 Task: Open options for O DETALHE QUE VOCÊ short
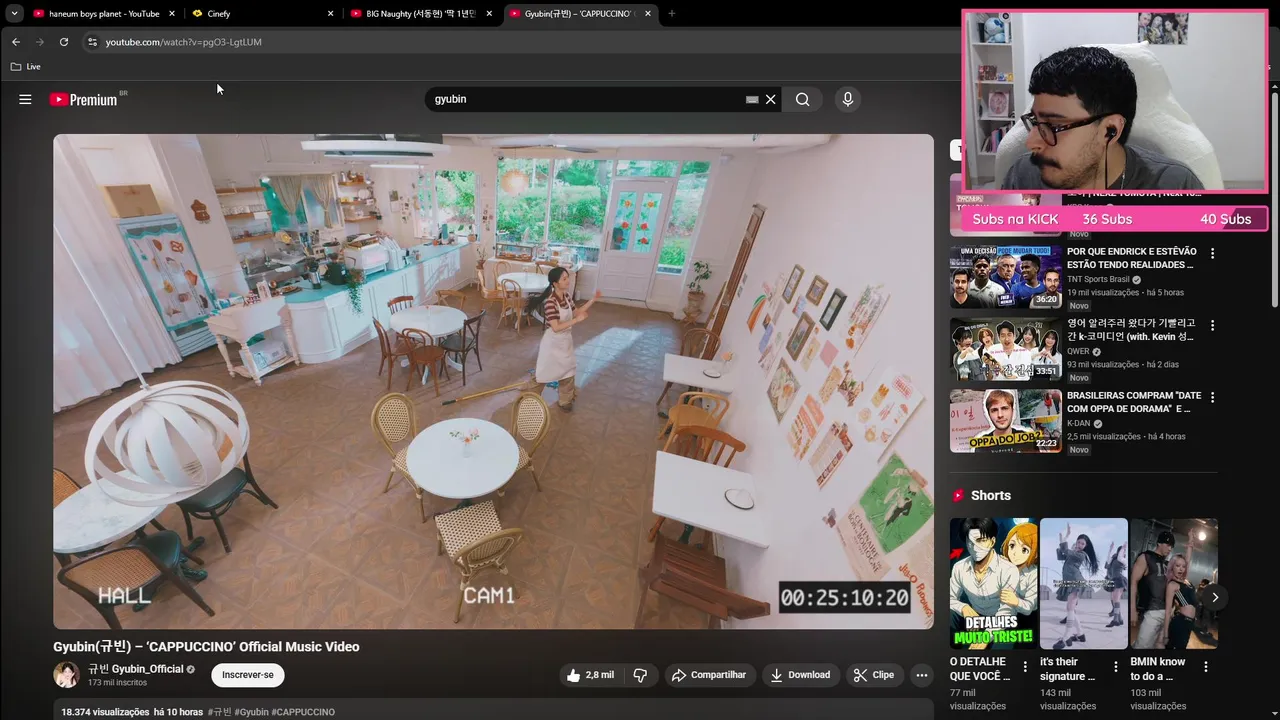click(1025, 667)
